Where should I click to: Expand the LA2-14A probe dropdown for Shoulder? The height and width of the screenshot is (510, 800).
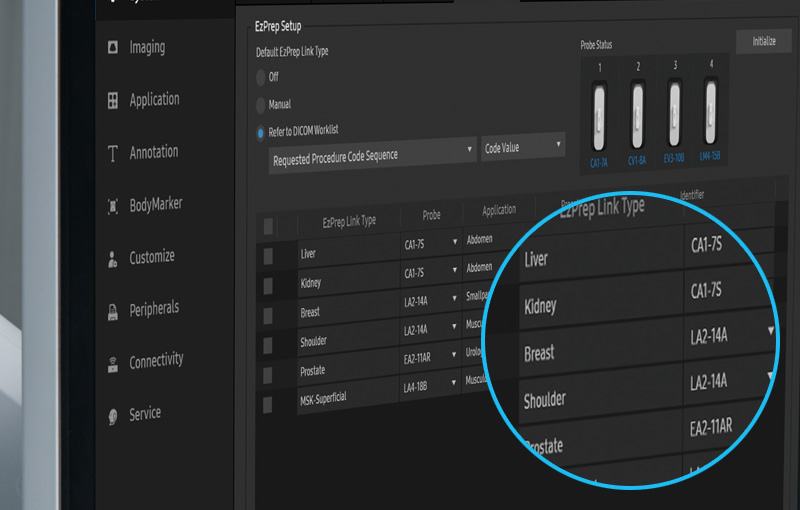coord(431,329)
